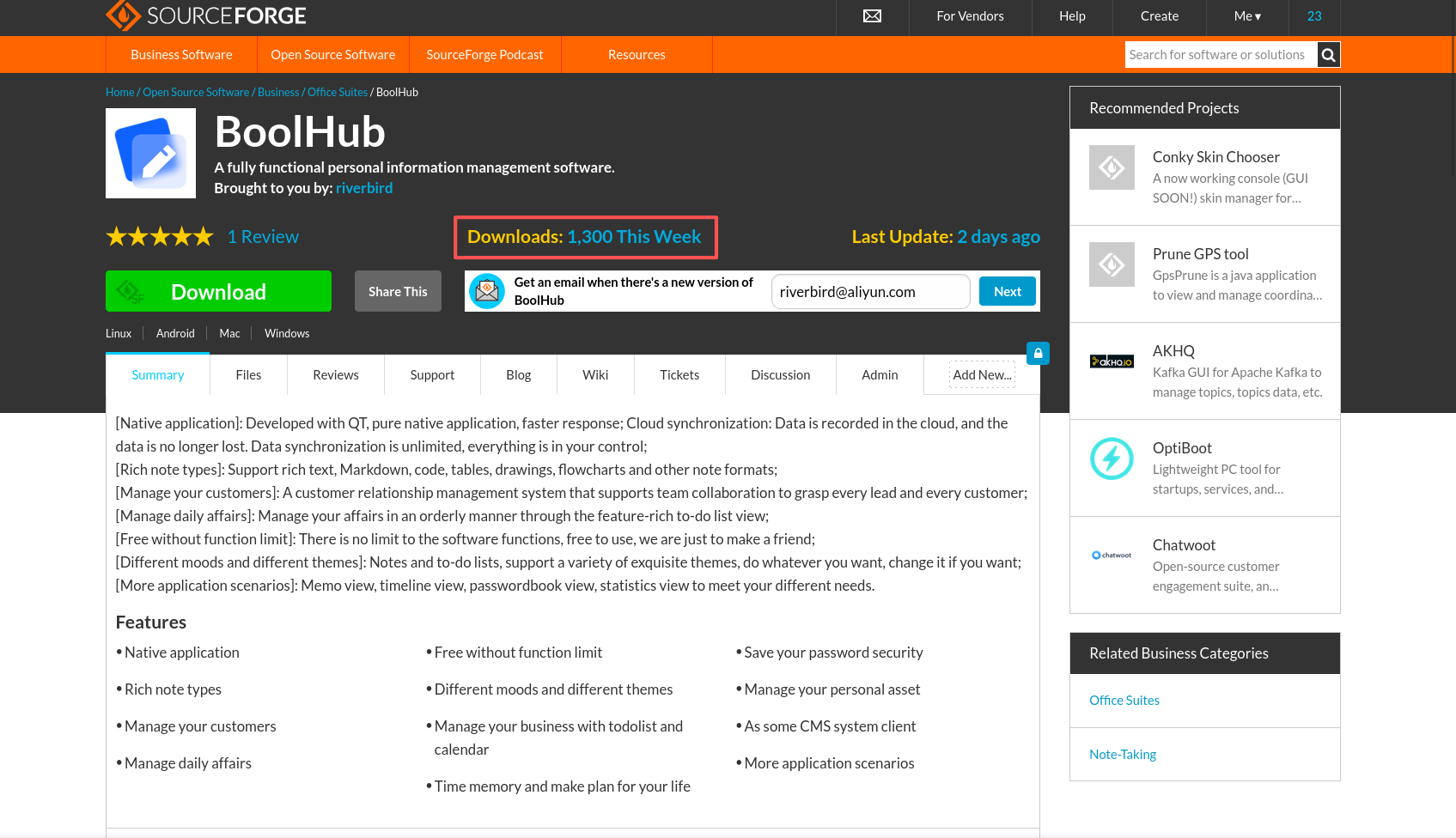Select the Android platform link

[175, 333]
